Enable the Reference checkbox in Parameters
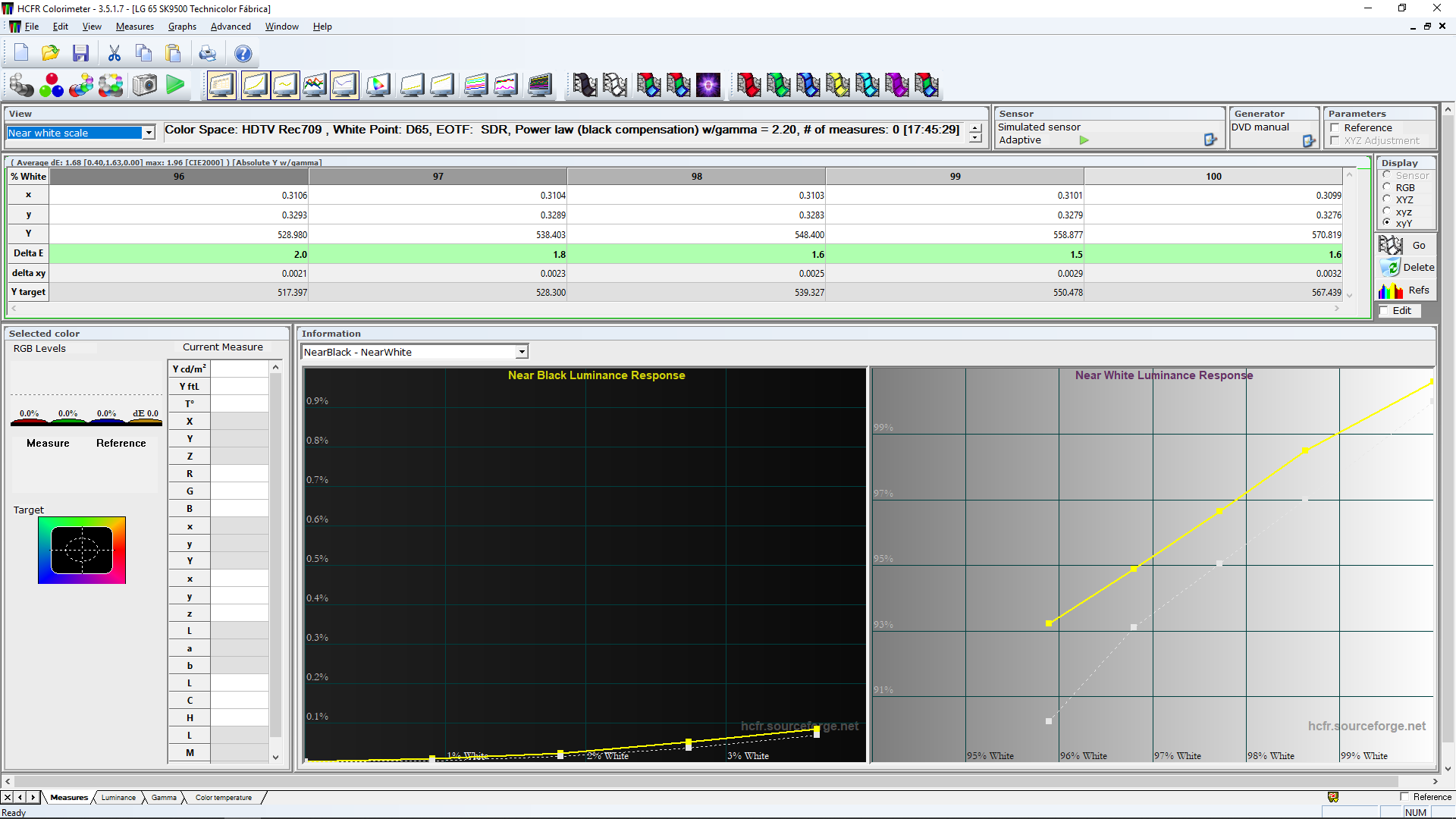1456x819 pixels. click(x=1335, y=127)
